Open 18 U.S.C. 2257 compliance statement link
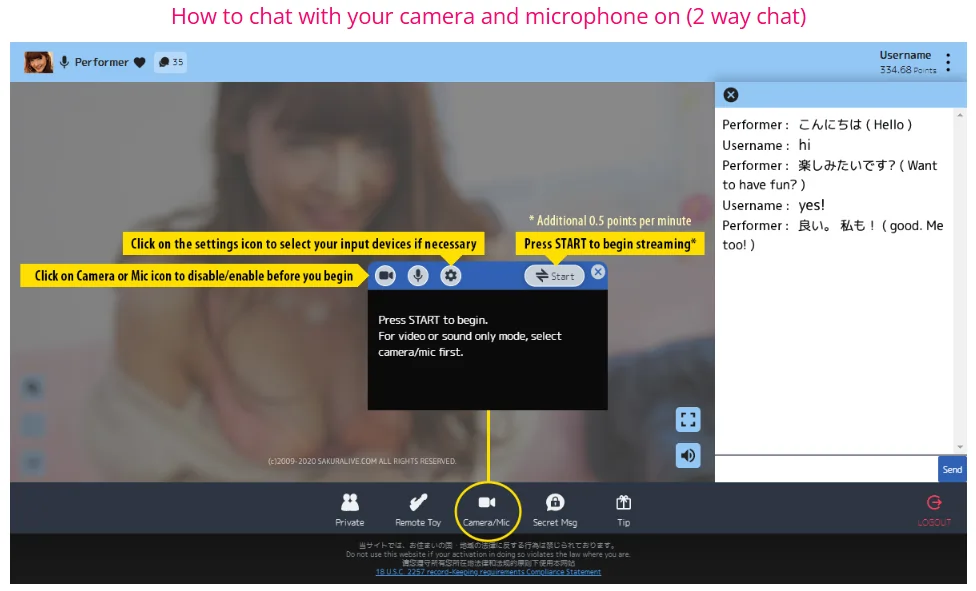The image size is (976, 591). tap(488, 572)
